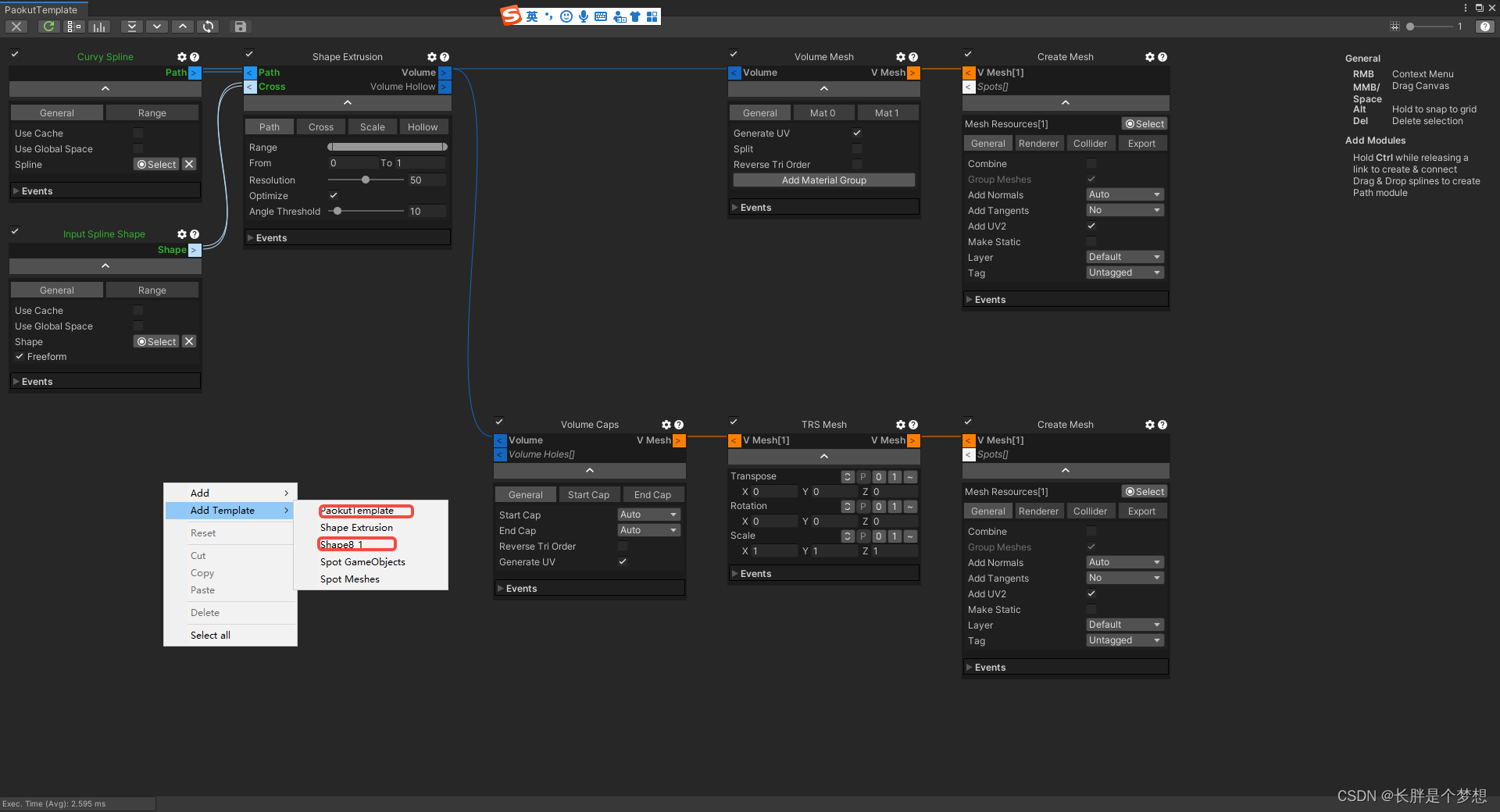1500x812 pixels.
Task: Click the collapse-down arrow toolbar icon
Action: [x=157, y=27]
